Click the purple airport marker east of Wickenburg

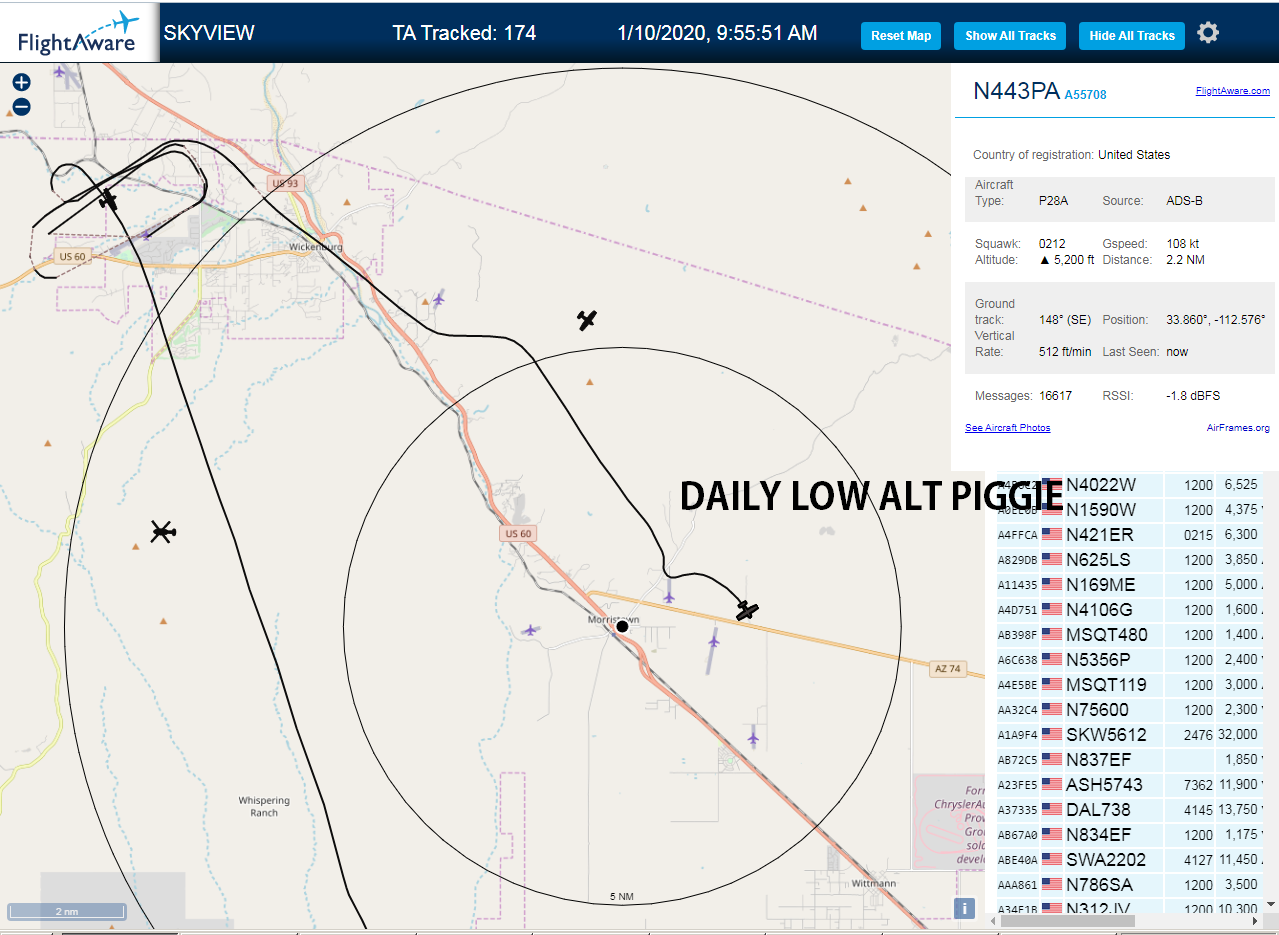point(438,298)
